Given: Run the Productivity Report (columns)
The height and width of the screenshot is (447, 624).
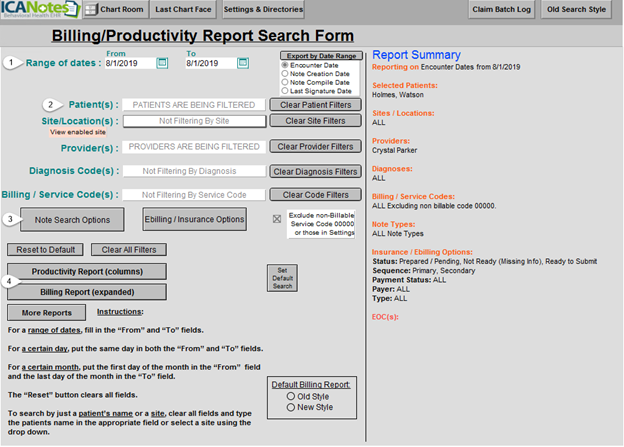Looking at the screenshot, I should pyautogui.click(x=86, y=271).
